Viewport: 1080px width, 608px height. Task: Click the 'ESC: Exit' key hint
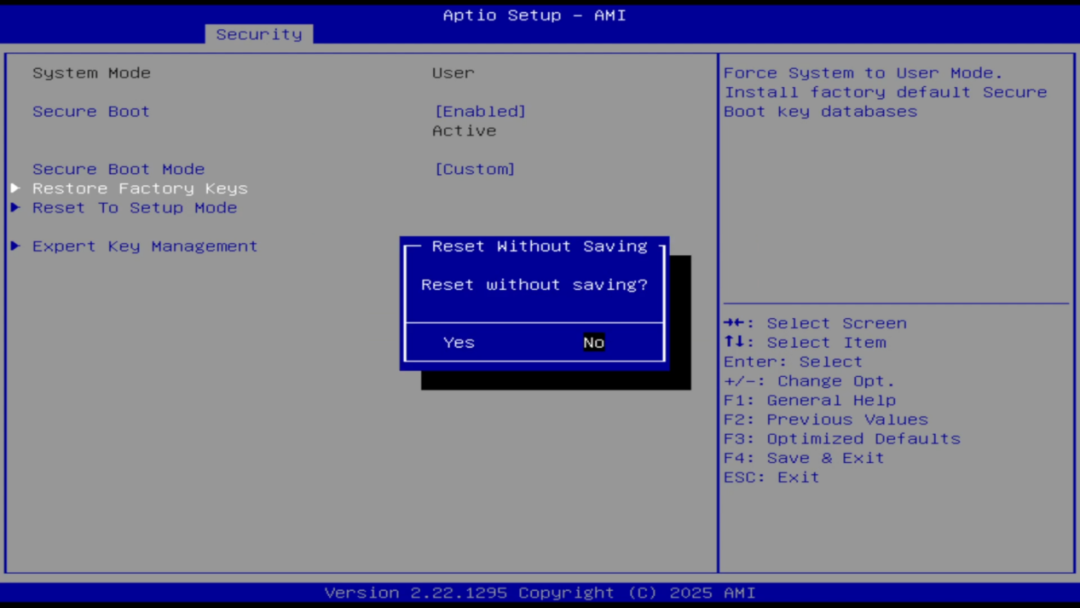[x=771, y=477]
